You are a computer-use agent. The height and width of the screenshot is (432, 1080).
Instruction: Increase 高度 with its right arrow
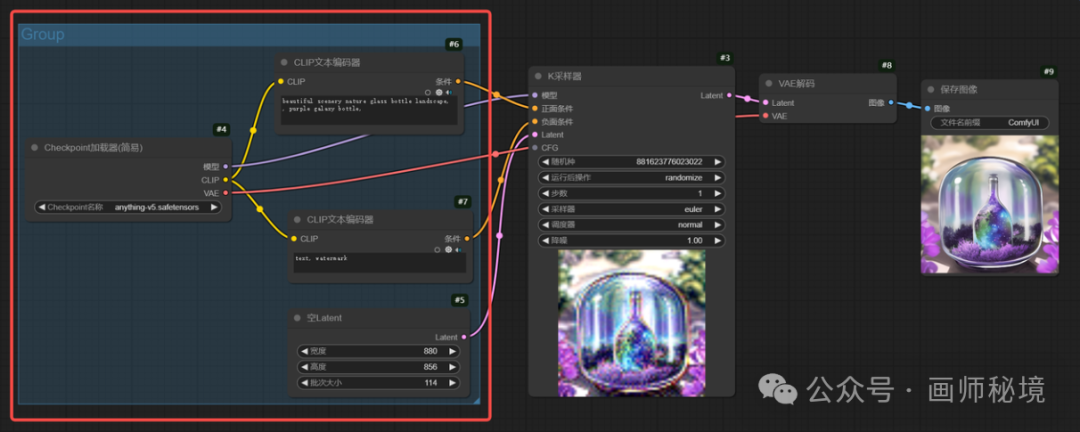(x=452, y=367)
